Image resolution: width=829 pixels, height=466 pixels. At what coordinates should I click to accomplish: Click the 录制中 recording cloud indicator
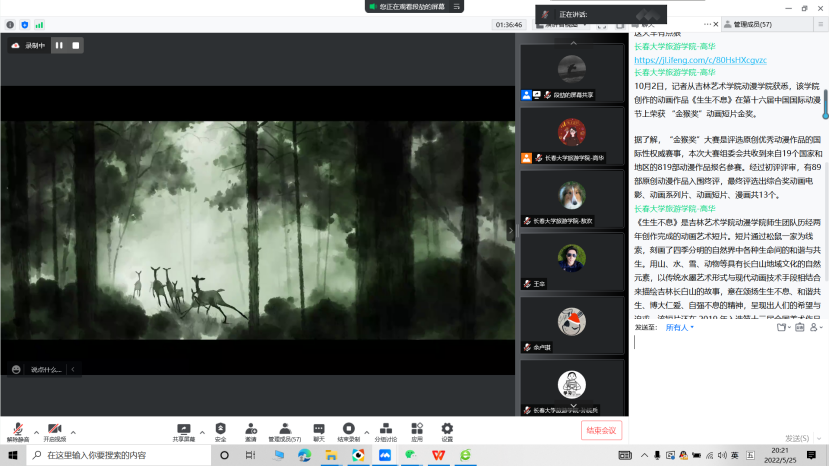tap(29, 45)
